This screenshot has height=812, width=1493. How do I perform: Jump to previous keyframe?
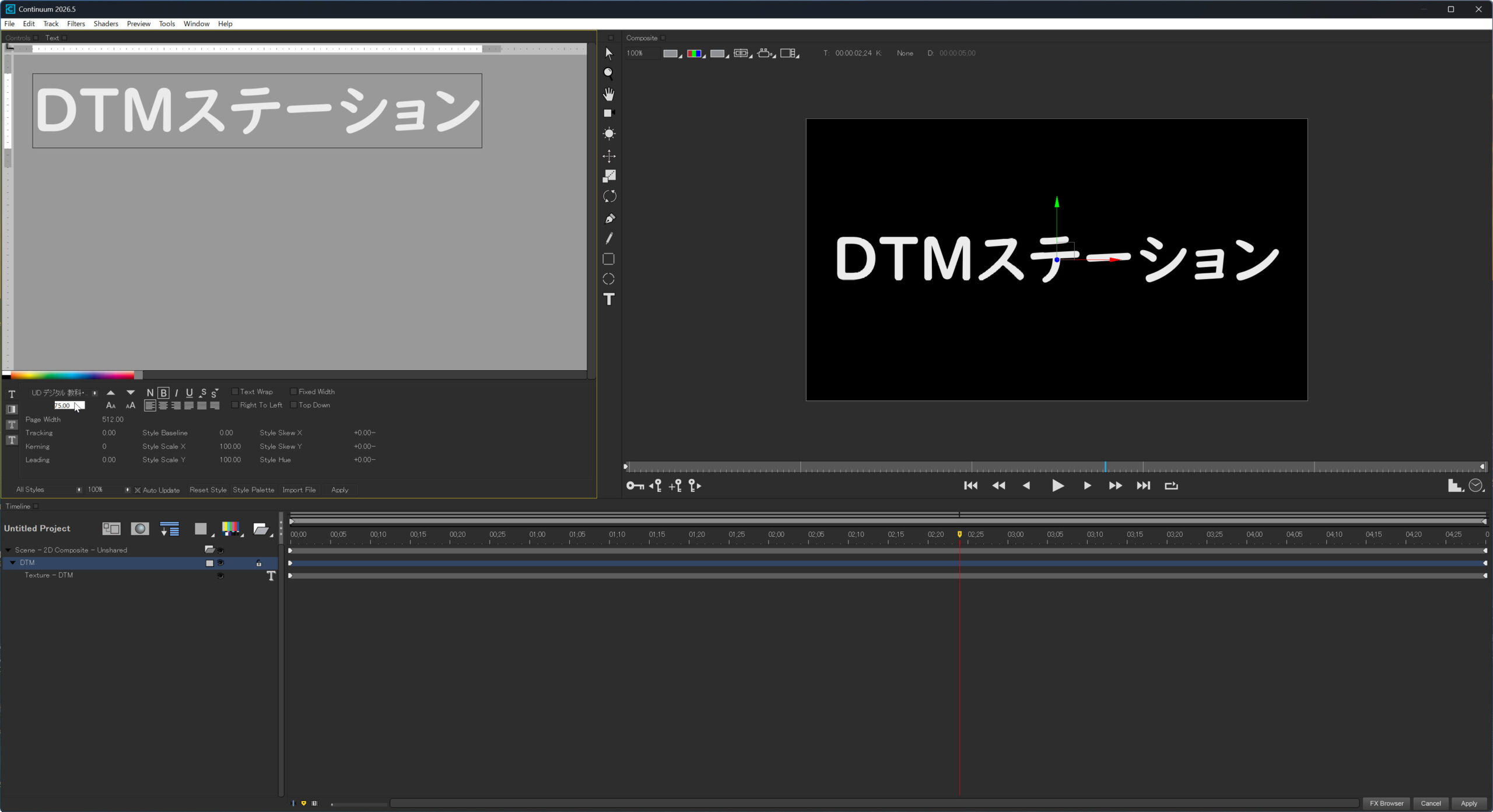(x=656, y=486)
